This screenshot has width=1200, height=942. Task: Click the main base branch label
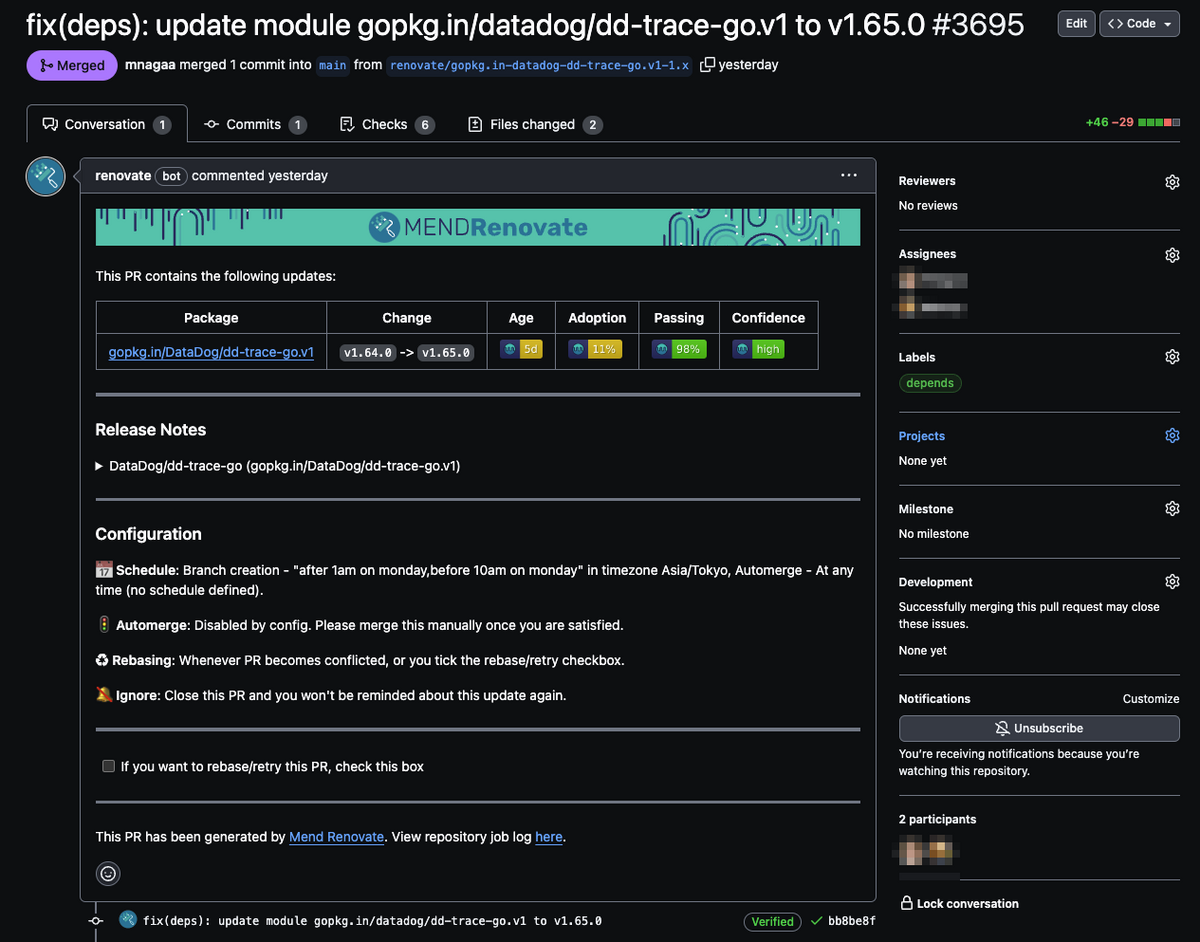click(x=332, y=65)
